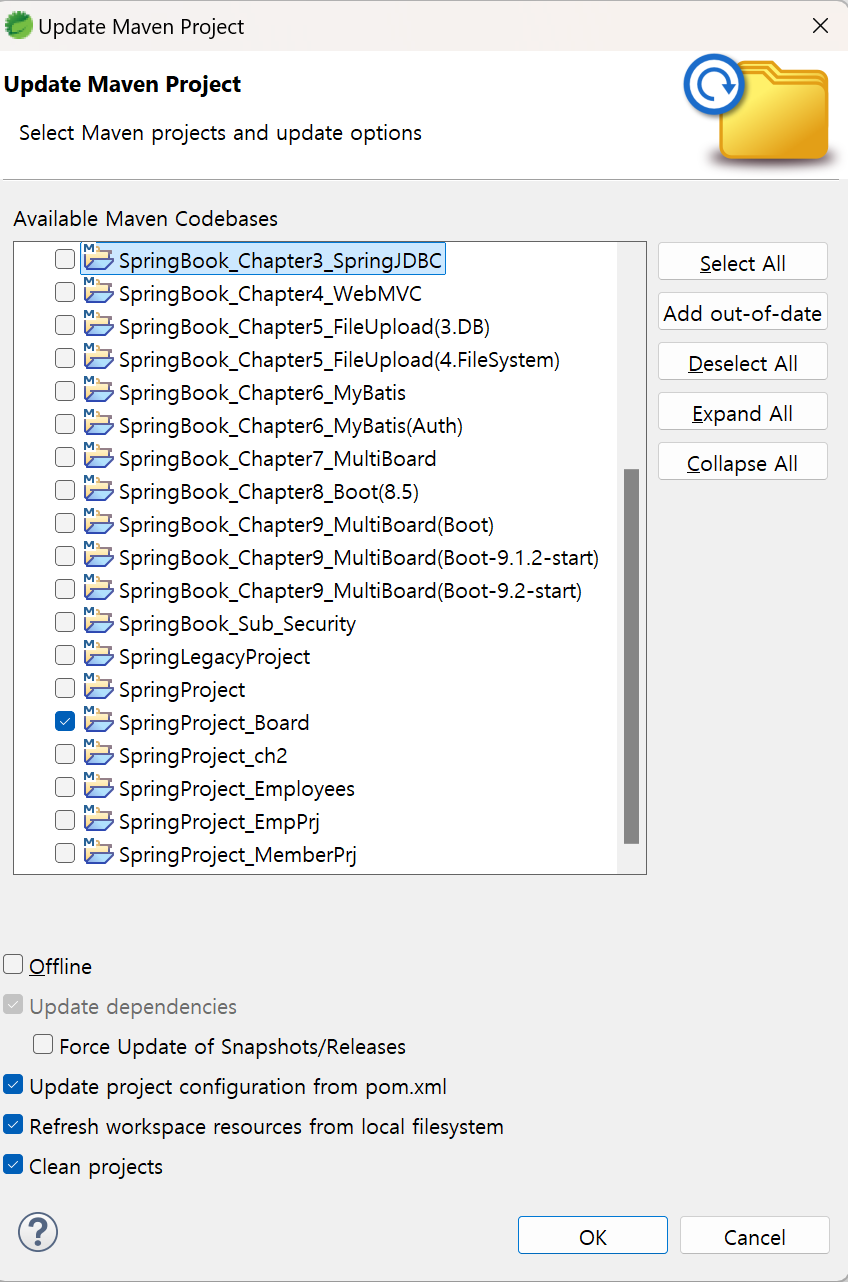The width and height of the screenshot is (848, 1282).
Task: Click the MultiBoard(Boot-9.2-start) project folder icon
Action: [98, 589]
